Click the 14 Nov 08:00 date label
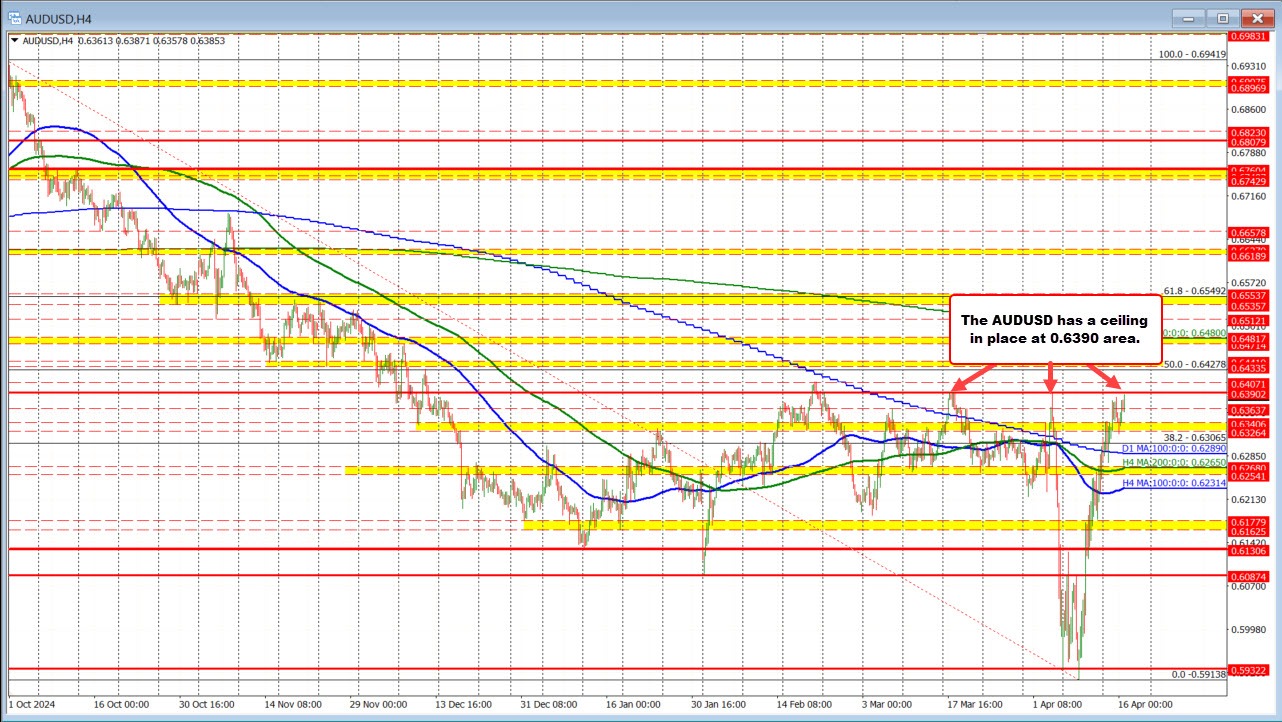Image resolution: width=1282 pixels, height=722 pixels. (x=291, y=704)
